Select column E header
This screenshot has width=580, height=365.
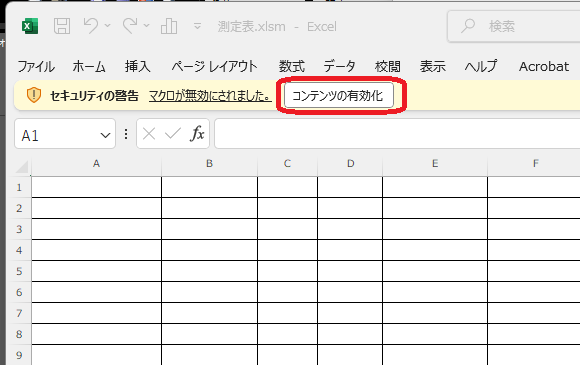435,163
